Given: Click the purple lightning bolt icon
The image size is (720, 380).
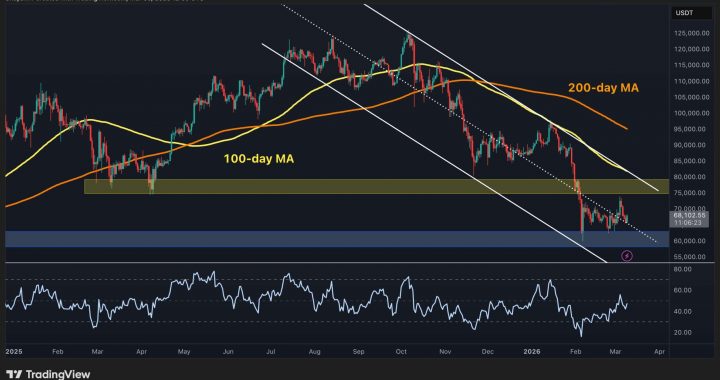Looking at the screenshot, I should tap(627, 256).
